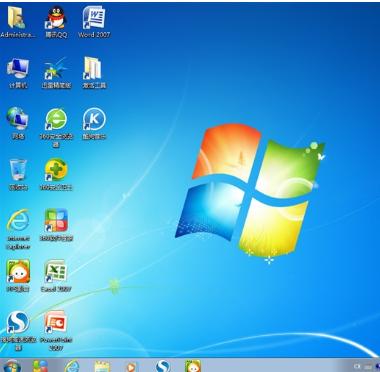Select the Excel 2007 desktop shortcut
This screenshot has height=372, width=380.
coord(56,276)
